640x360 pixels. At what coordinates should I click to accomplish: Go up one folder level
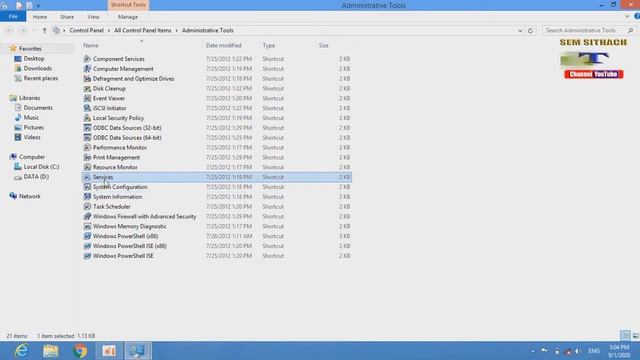pos(44,30)
